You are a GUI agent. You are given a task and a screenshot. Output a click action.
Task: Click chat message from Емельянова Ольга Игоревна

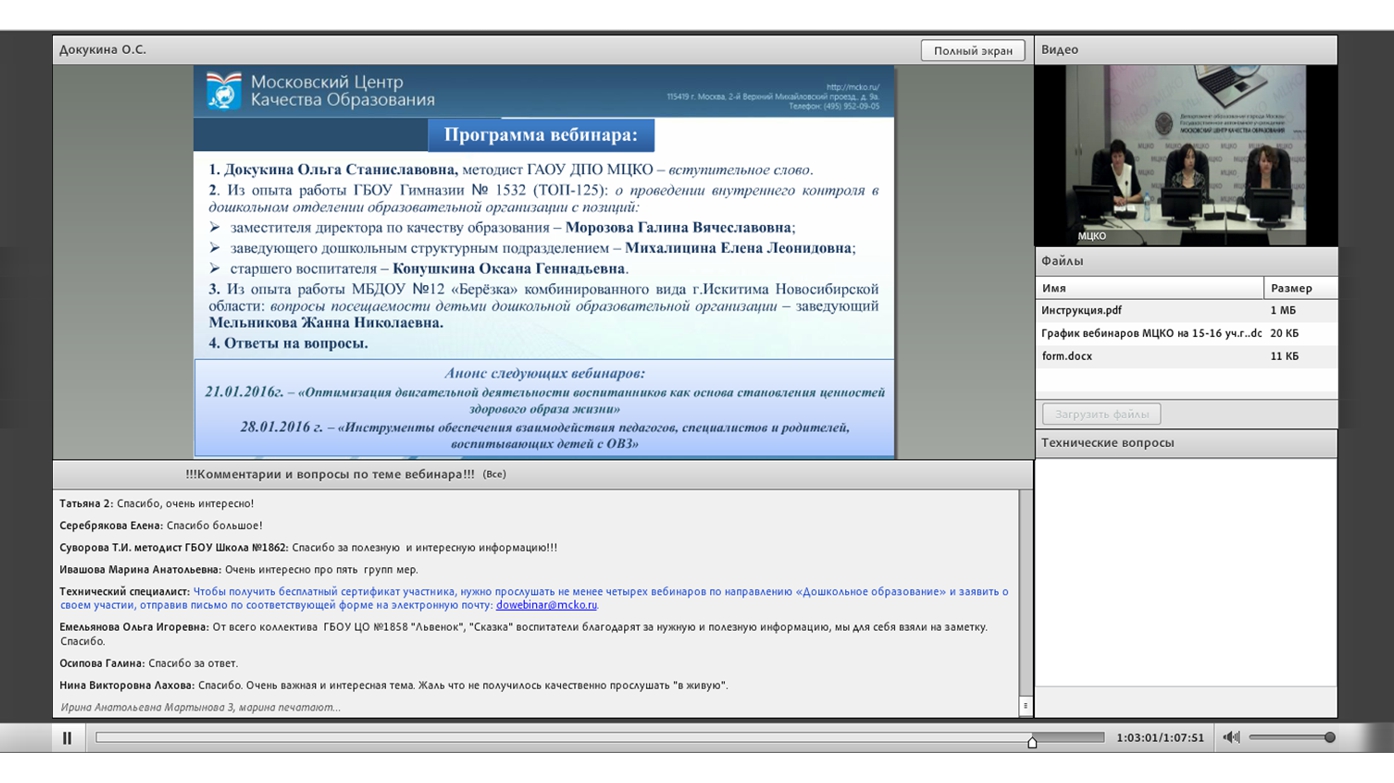tap(523, 634)
